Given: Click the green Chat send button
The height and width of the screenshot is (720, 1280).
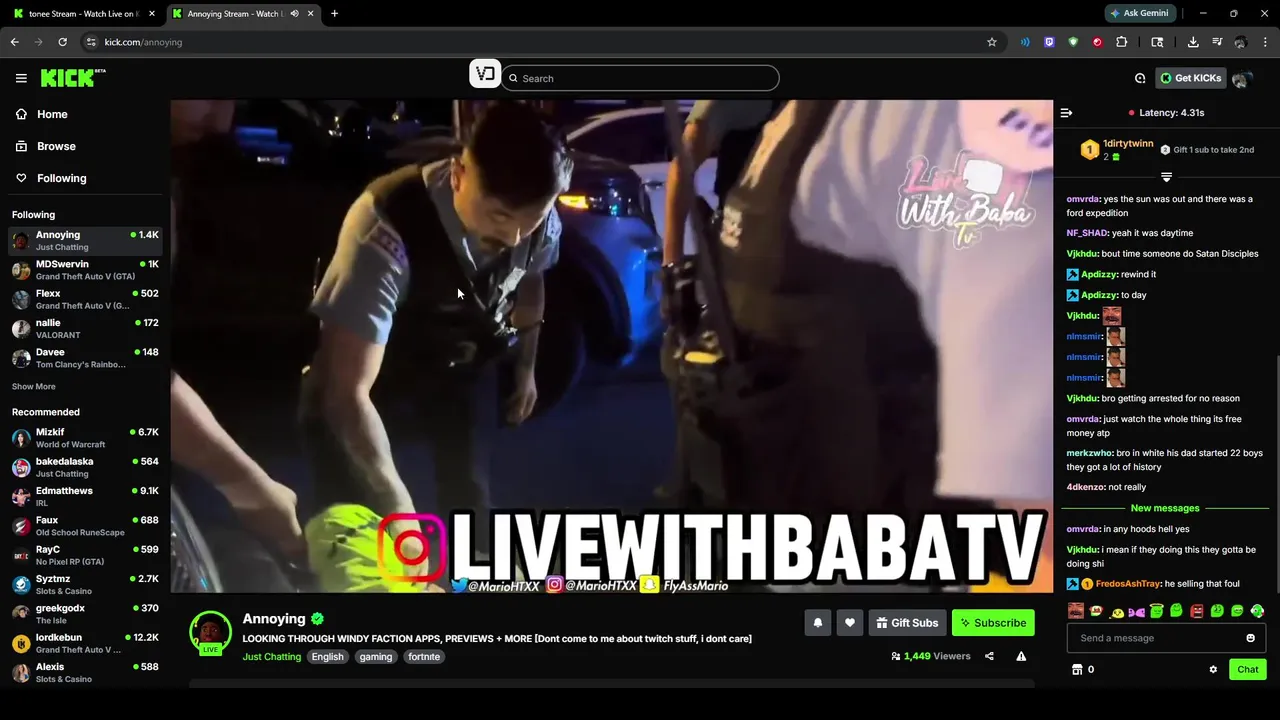Looking at the screenshot, I should pos(1248,670).
